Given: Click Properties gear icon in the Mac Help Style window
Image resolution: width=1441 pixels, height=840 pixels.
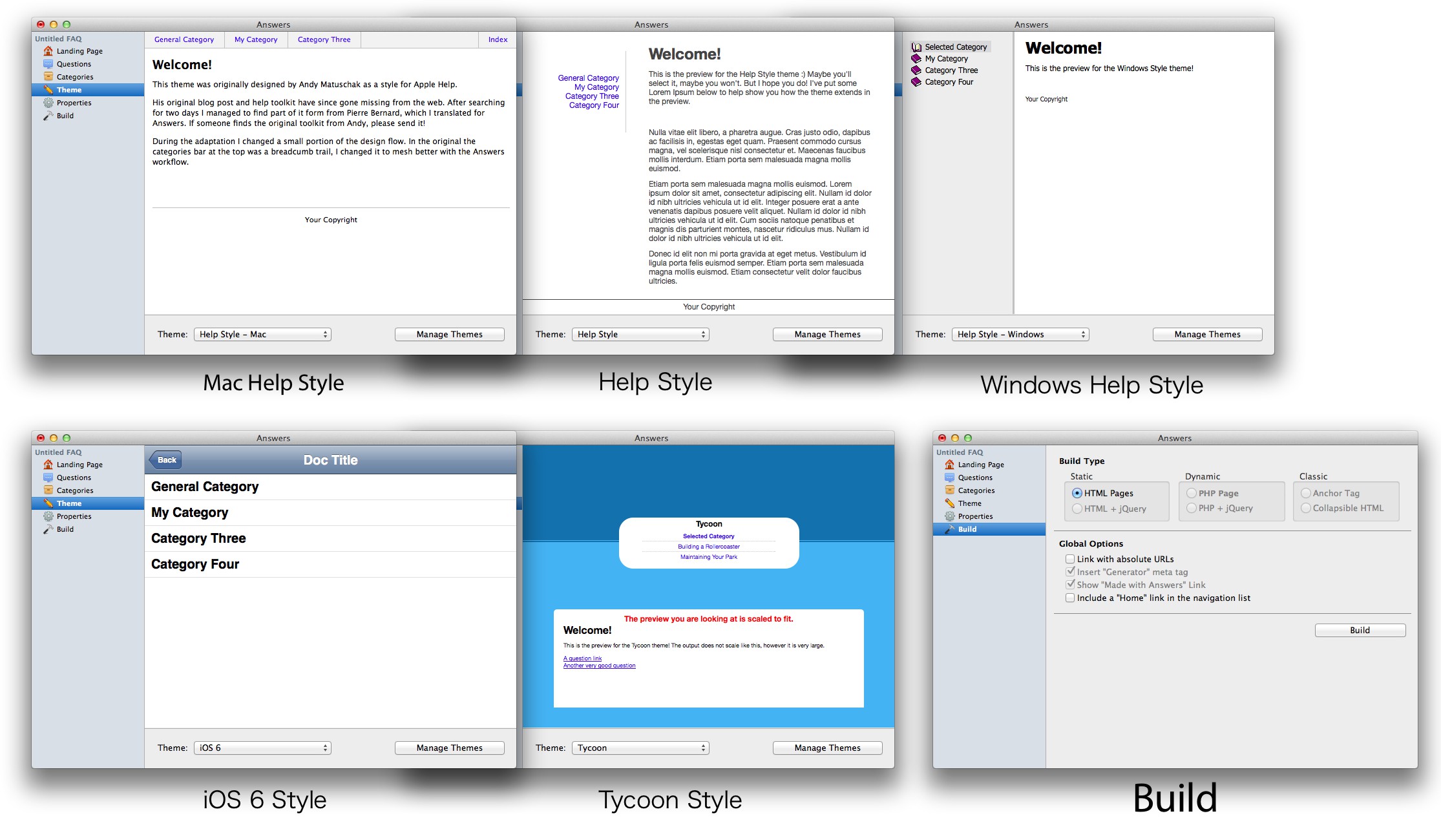Looking at the screenshot, I should click(48, 103).
